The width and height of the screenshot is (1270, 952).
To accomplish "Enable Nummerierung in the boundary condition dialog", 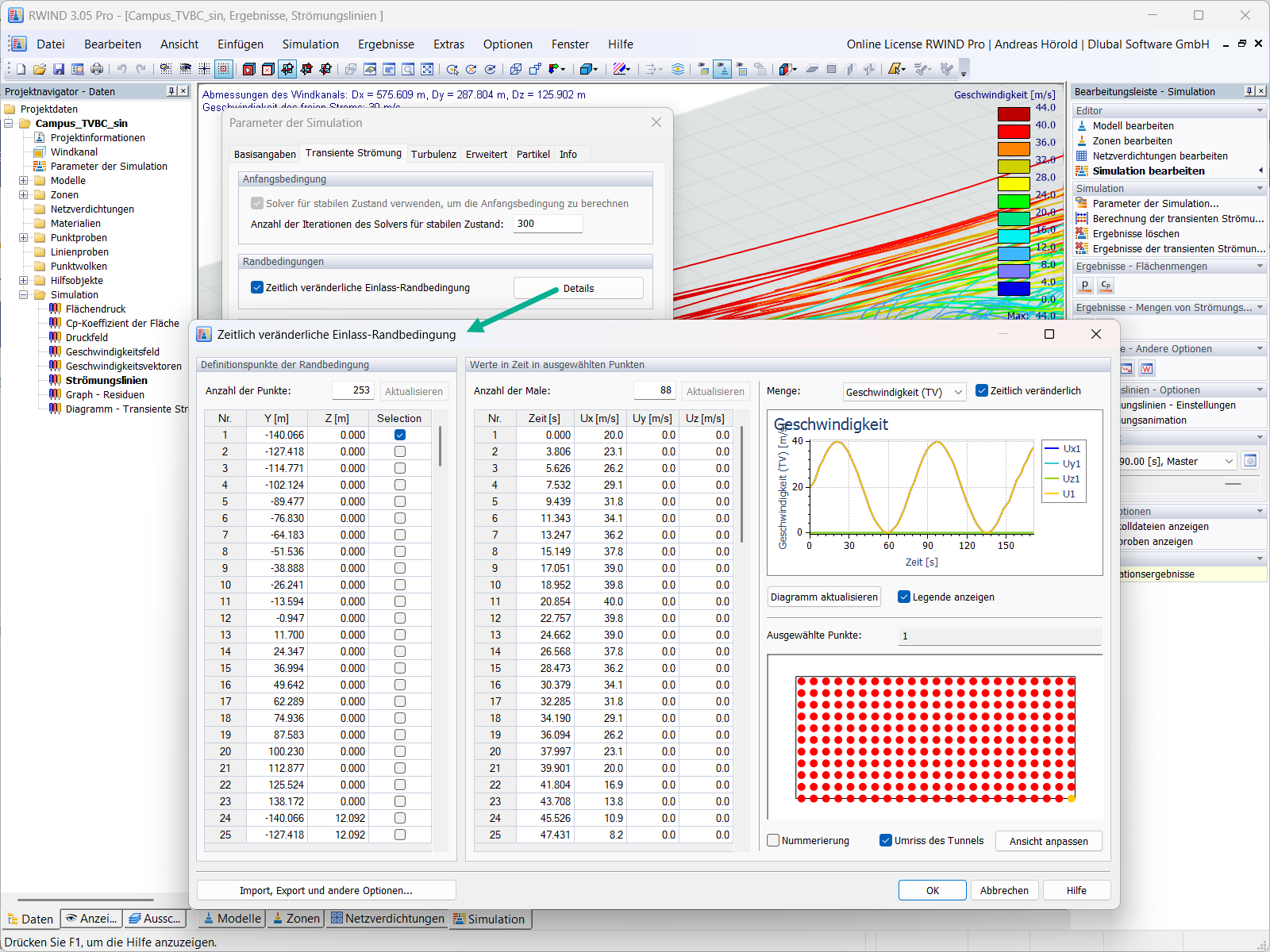I will (x=773, y=840).
